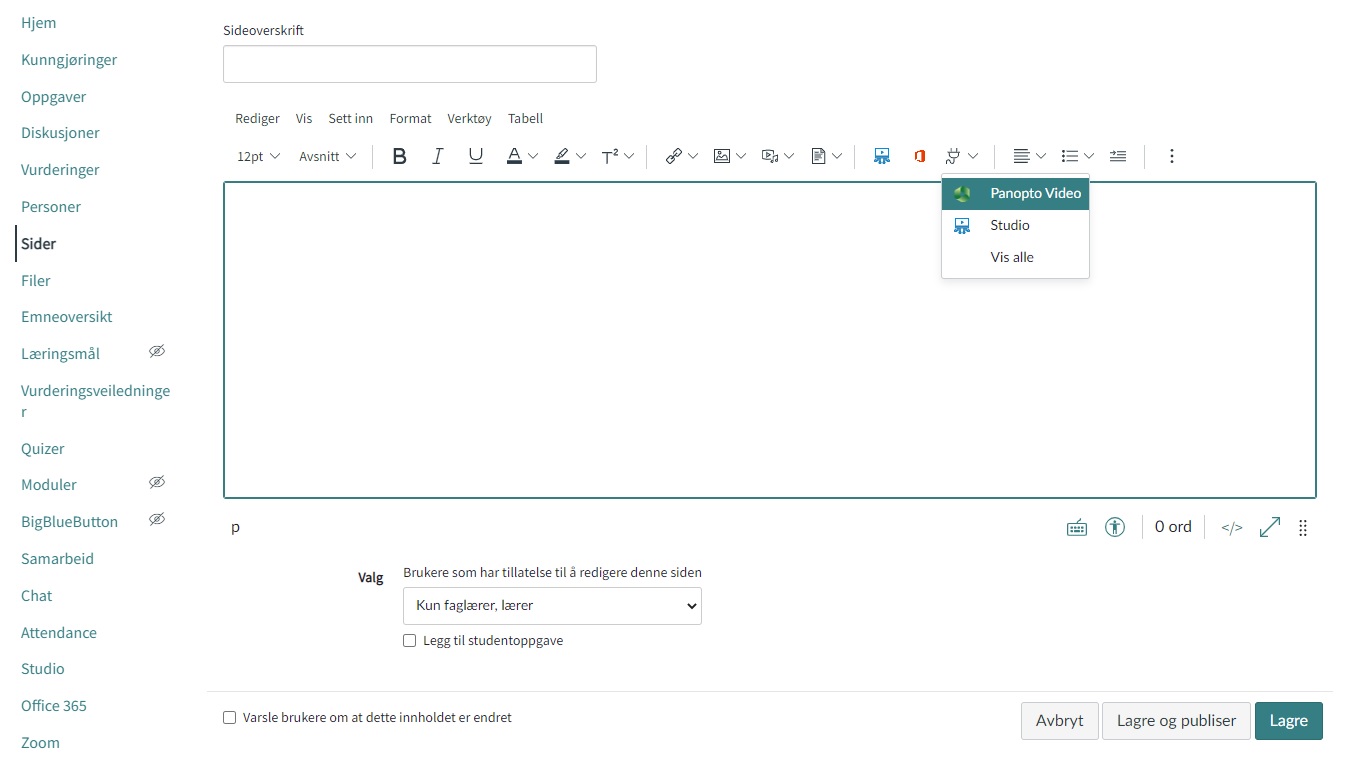Apply text color with the A icon
Screen dimensions: 1347x772
coord(514,156)
